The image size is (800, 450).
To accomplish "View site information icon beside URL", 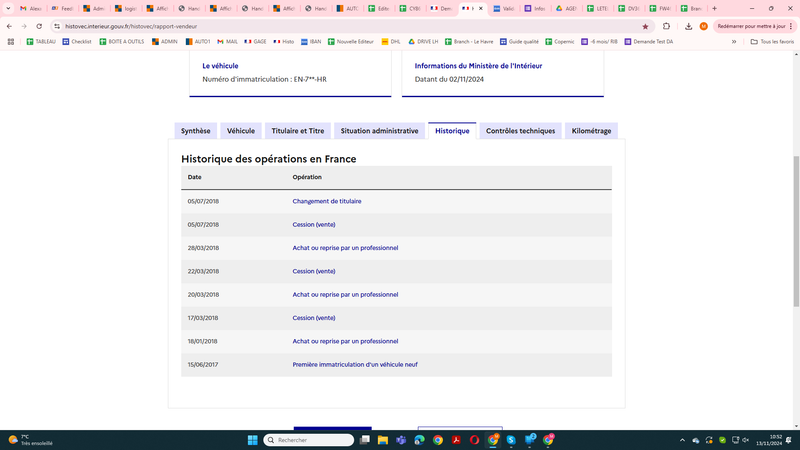I will [57, 26].
